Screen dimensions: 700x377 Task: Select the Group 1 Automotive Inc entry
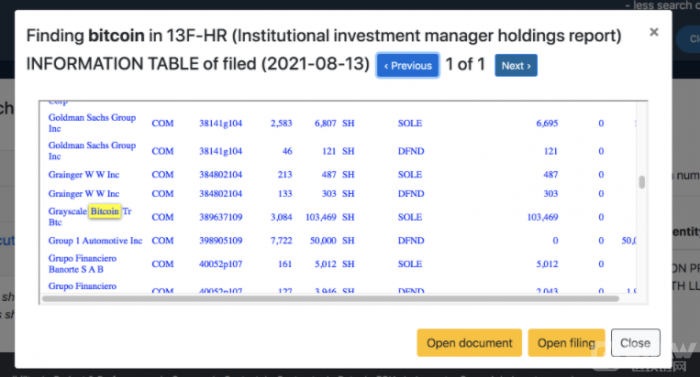point(95,240)
